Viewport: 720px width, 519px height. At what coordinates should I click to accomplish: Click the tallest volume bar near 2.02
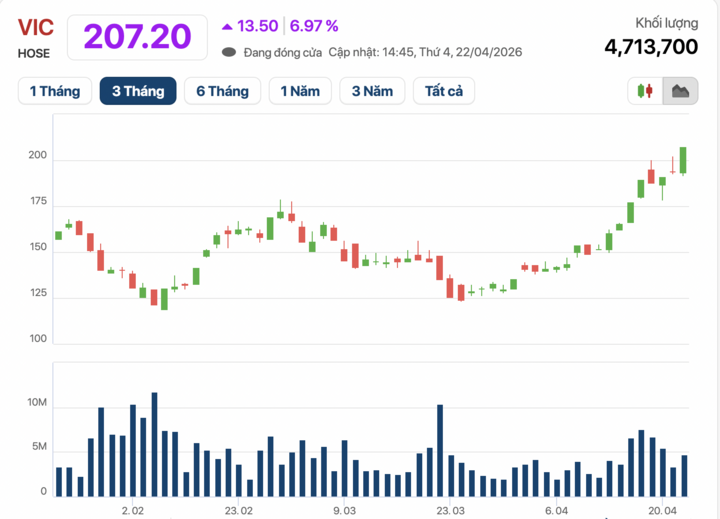154,444
